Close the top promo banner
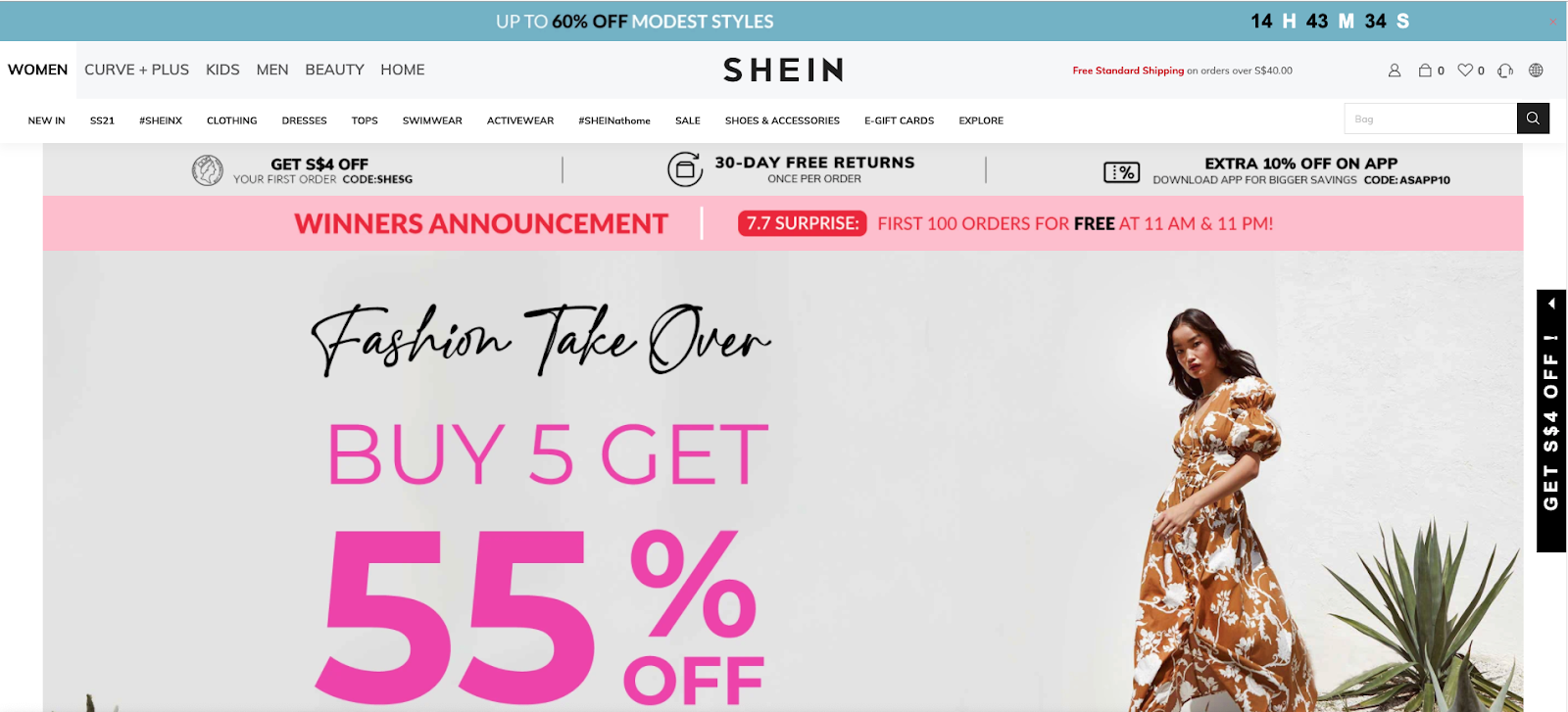1568x712 pixels. click(x=1552, y=22)
